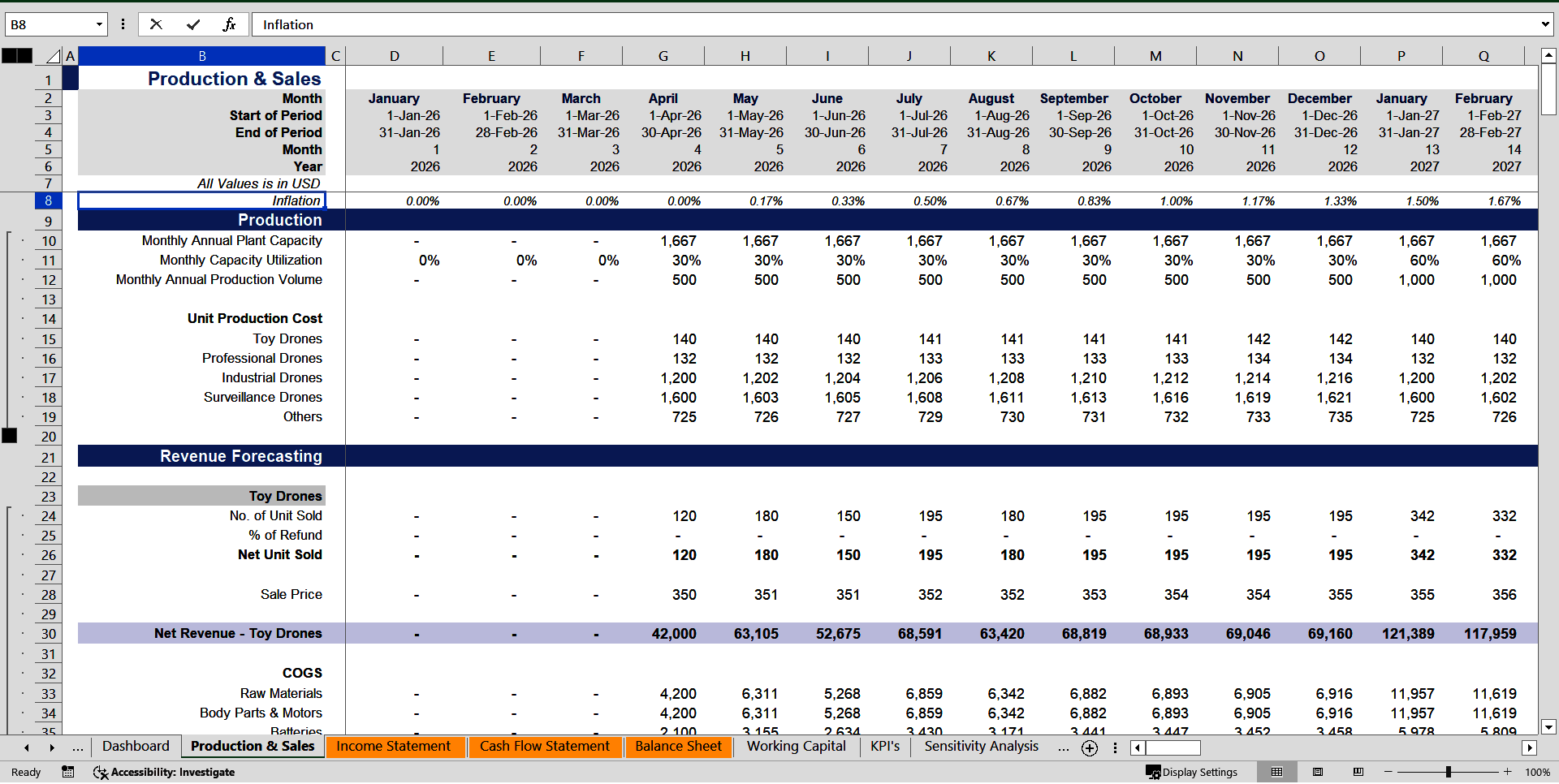Viewport: 1559px width, 784px height.
Task: Open the Working Capital sheet tab
Action: click(x=797, y=747)
